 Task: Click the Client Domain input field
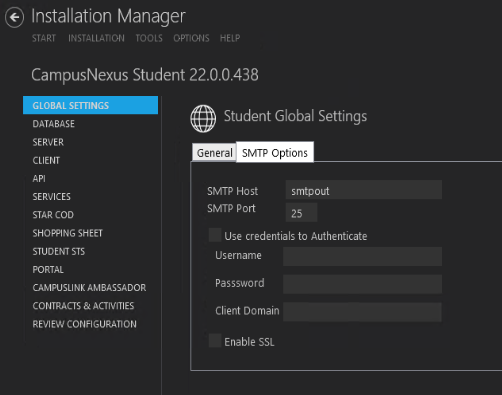click(362, 312)
